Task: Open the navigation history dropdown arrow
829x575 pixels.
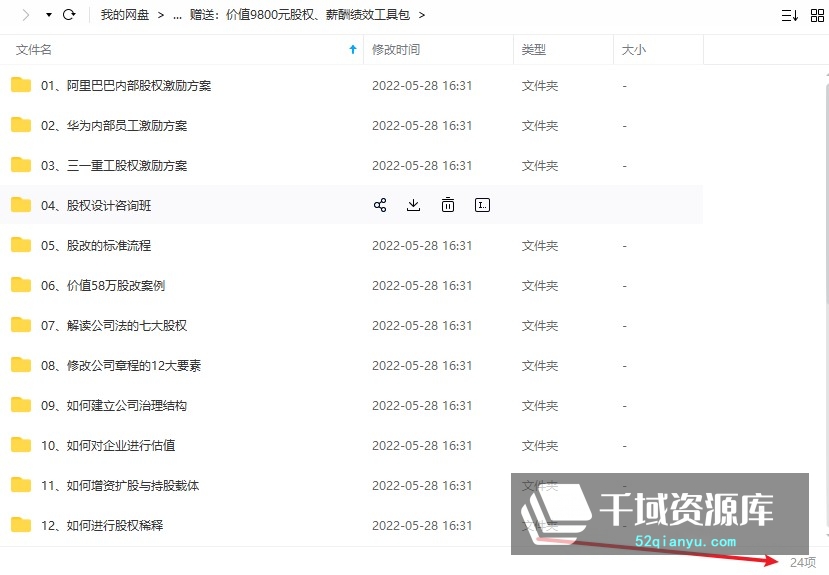Action: point(49,15)
